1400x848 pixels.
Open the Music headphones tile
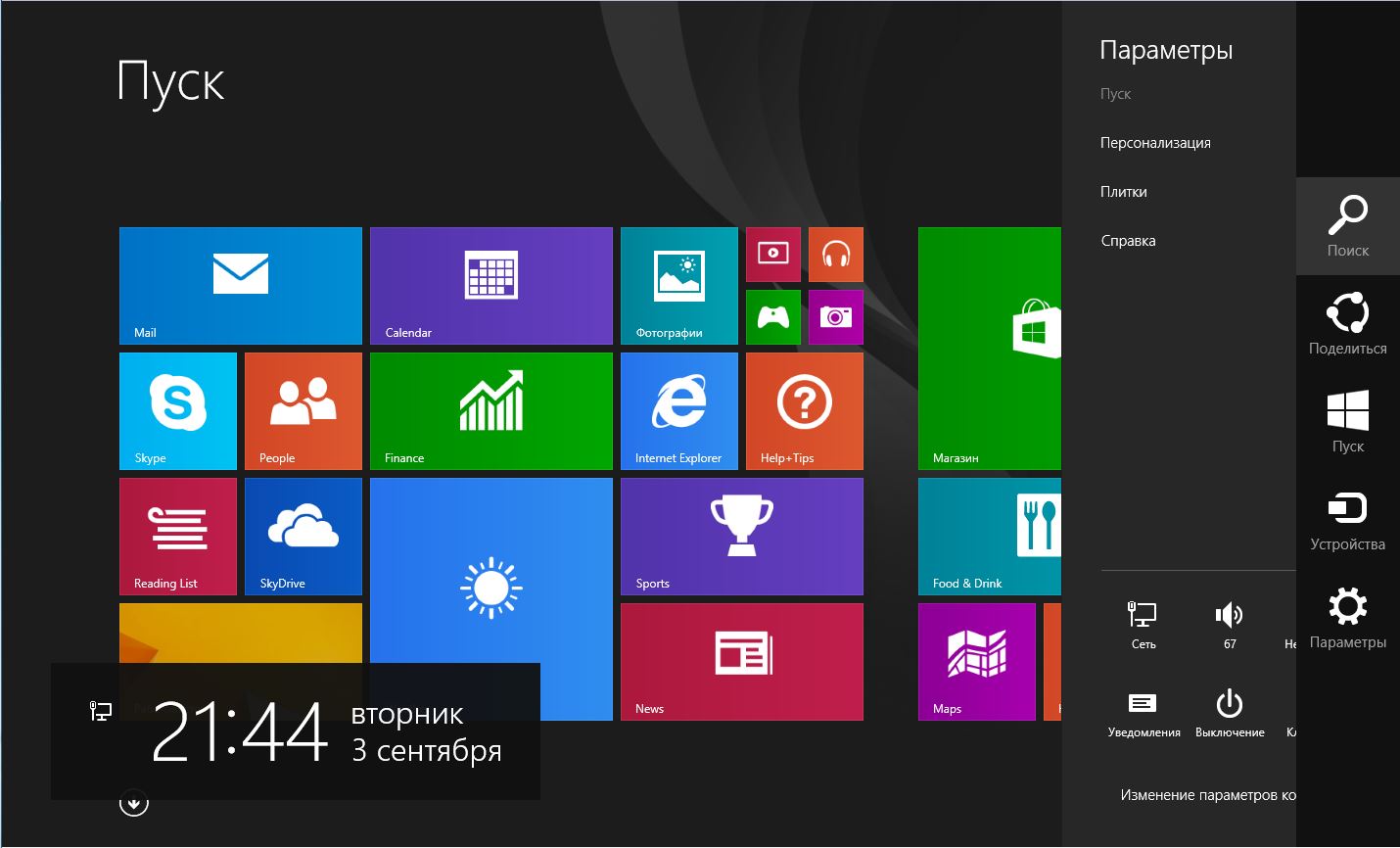(x=836, y=255)
